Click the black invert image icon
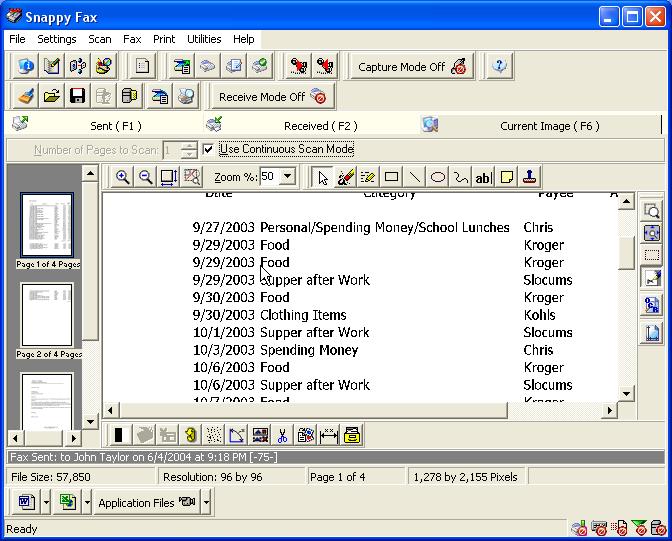Screen dimensions: 672x541 coord(119,436)
